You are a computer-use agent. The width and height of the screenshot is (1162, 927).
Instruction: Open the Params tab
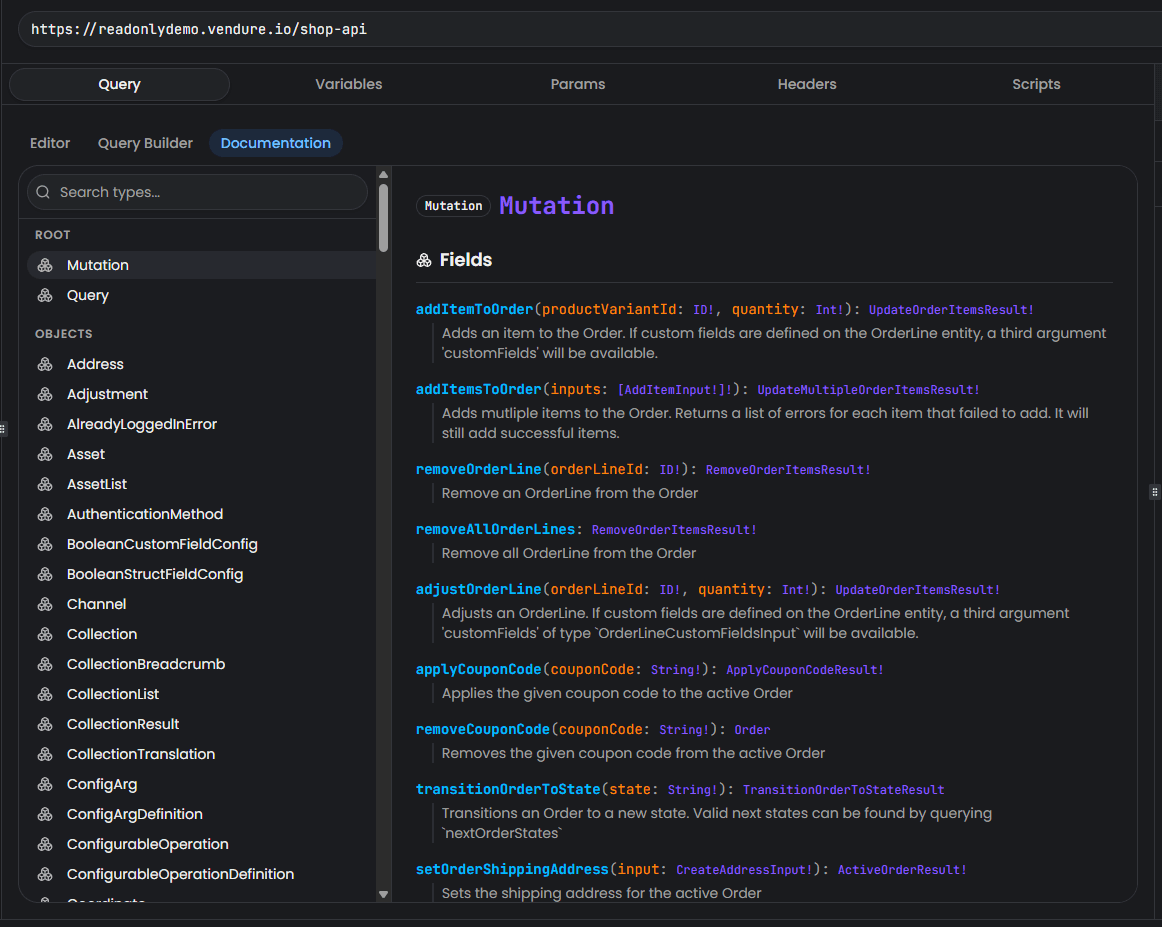(x=578, y=84)
